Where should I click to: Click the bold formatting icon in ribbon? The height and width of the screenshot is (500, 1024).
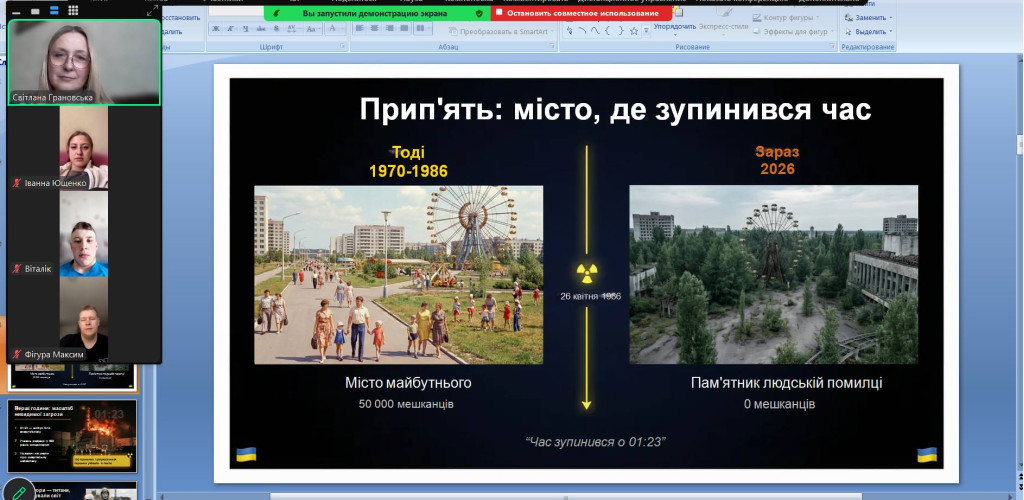click(214, 30)
